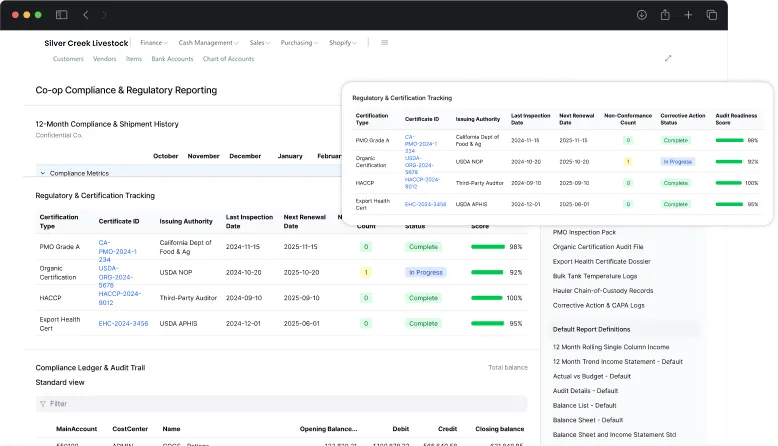Open the Finance dropdown menu
The width and height of the screenshot is (778, 446).
click(154, 43)
